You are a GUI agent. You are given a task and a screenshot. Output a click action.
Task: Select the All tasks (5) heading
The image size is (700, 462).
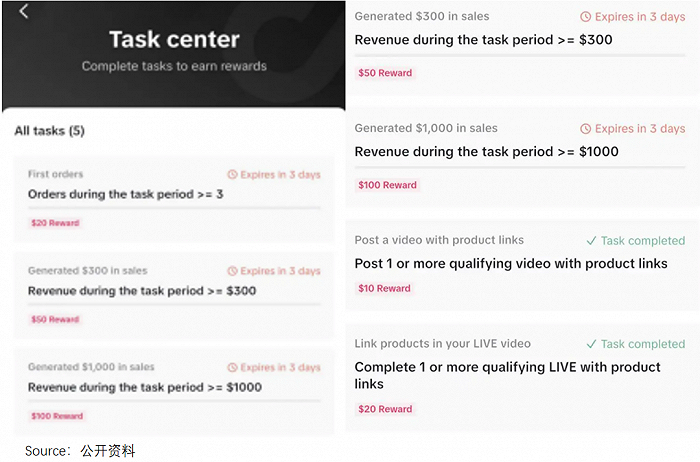[50, 131]
